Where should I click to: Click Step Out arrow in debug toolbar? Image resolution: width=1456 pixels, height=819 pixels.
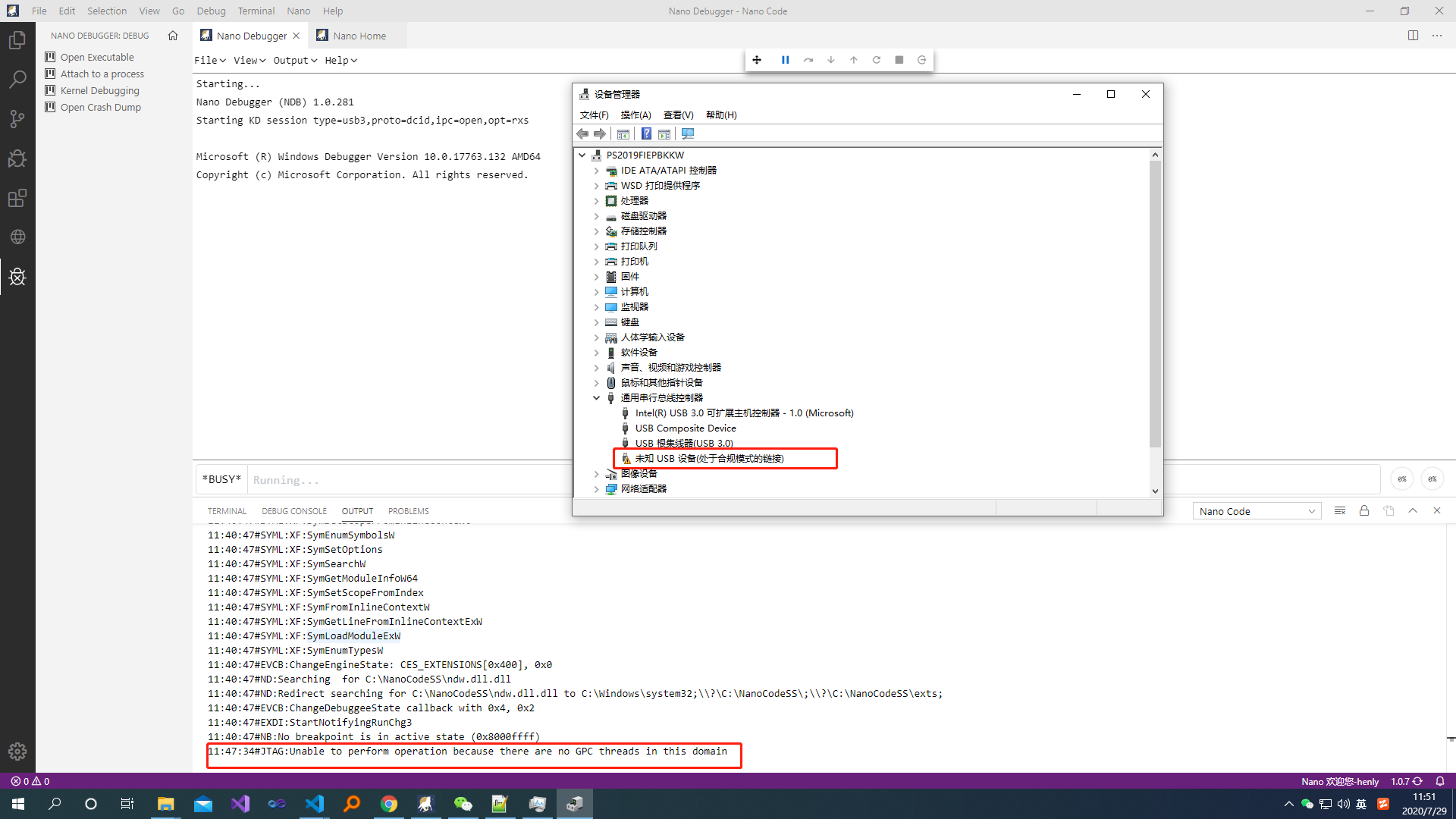854,60
